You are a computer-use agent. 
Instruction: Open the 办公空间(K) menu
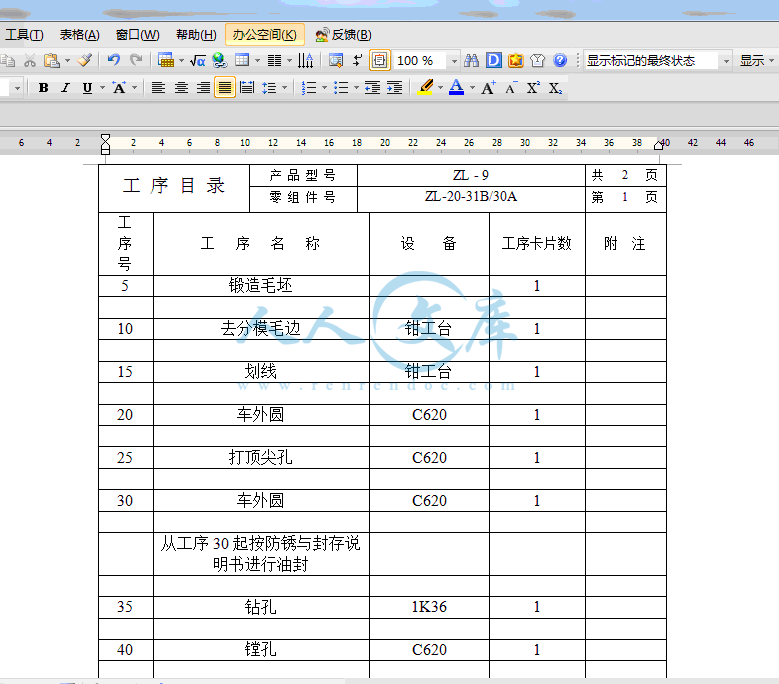(x=264, y=35)
